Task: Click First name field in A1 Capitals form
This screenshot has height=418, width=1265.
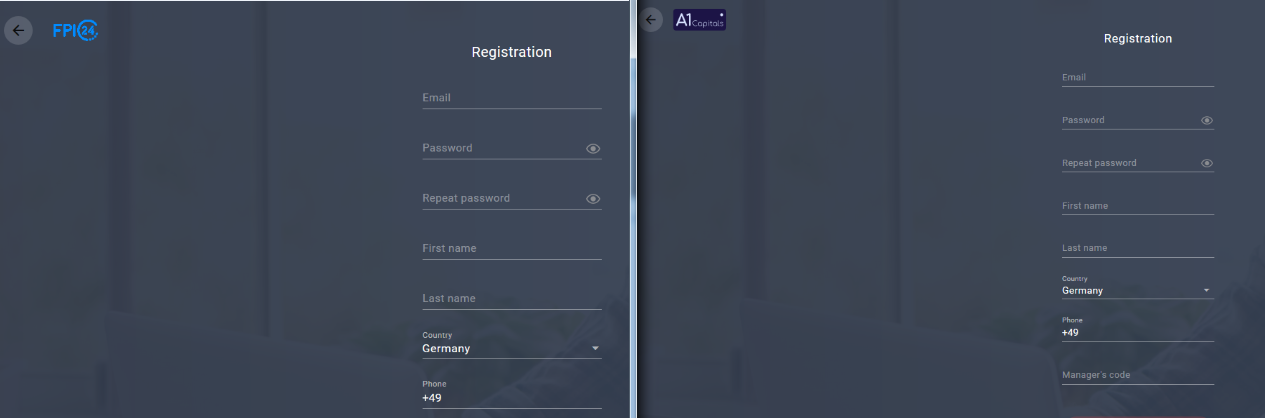Action: 1137,206
